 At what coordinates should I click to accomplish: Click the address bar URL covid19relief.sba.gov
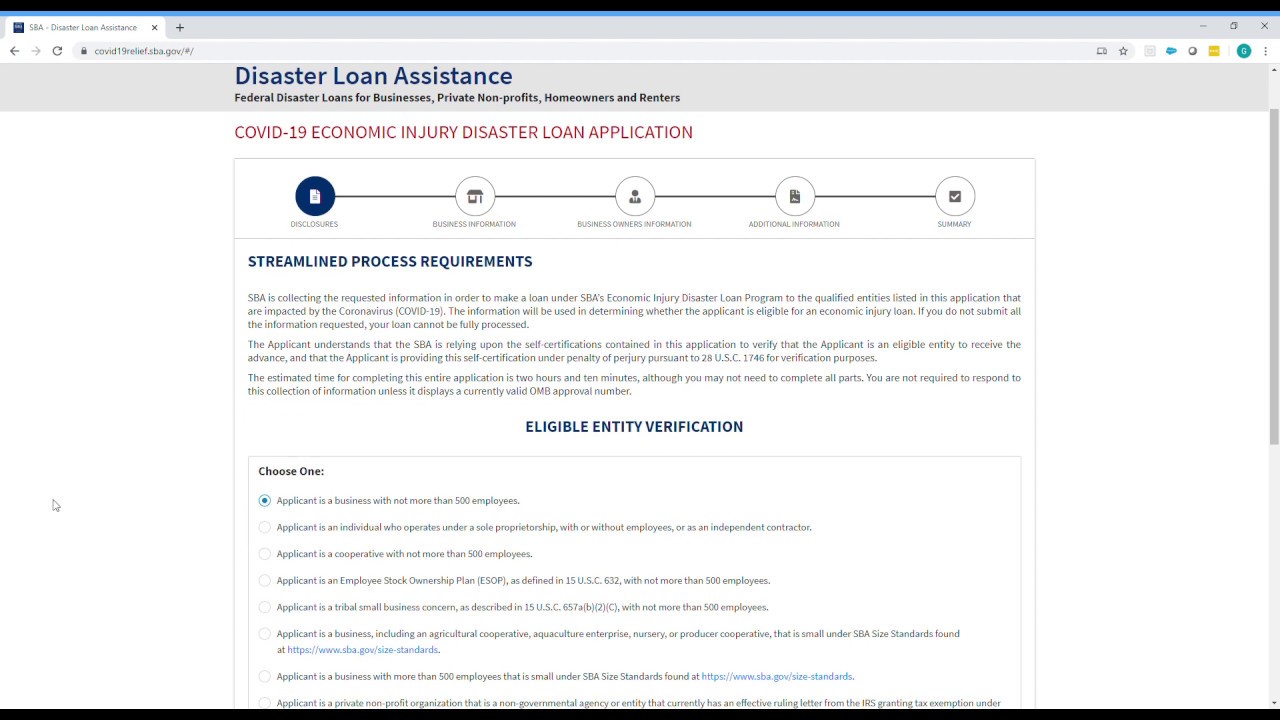coord(144,51)
